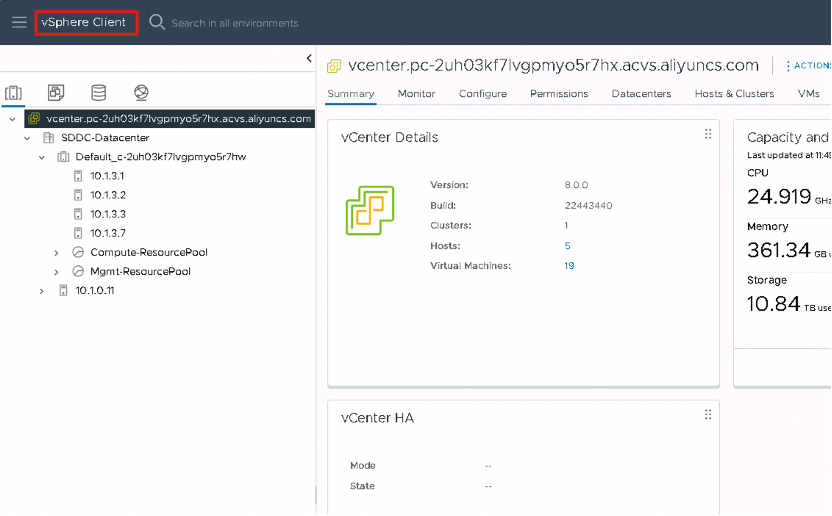Collapse the SDDC-Datacenter tree node
832x516 pixels.
tap(28, 138)
